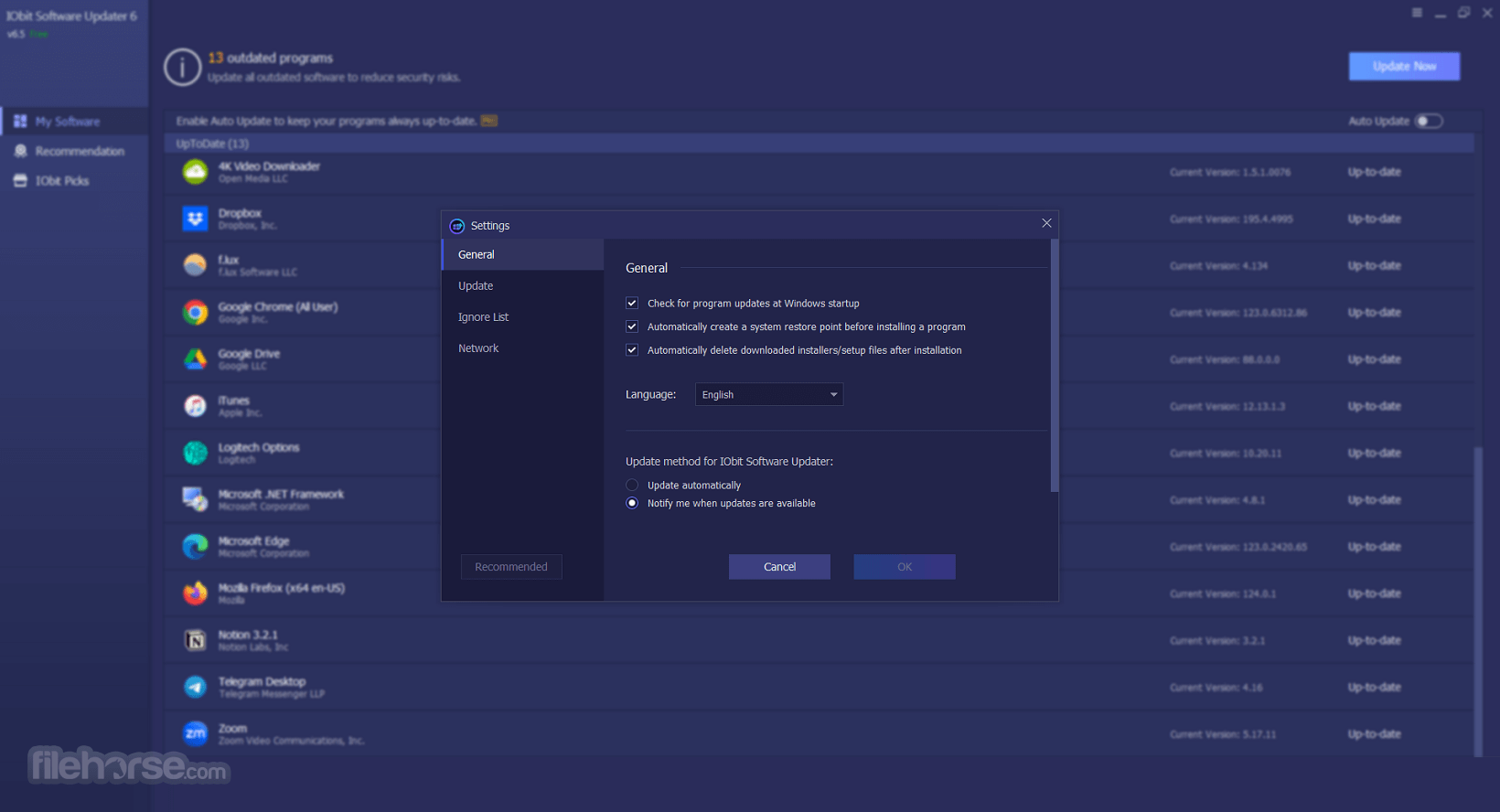Click the 4K Video Downloader app icon
The height and width of the screenshot is (812, 1500).
[195, 172]
